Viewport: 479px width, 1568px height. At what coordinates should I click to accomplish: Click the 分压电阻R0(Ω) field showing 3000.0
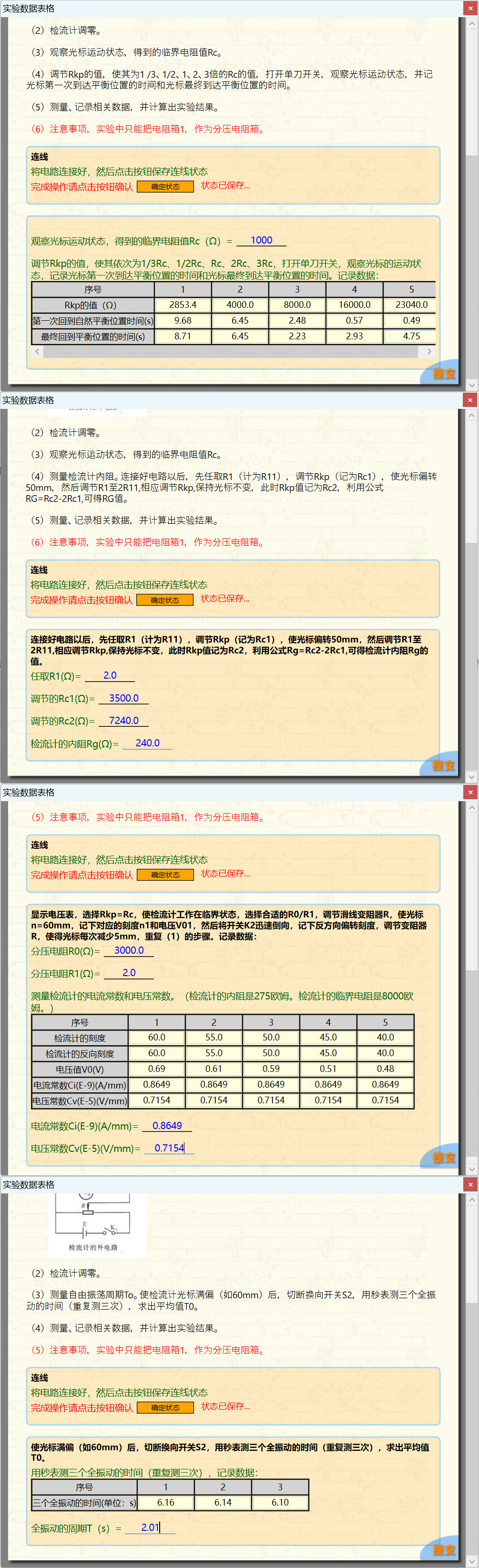tap(129, 950)
